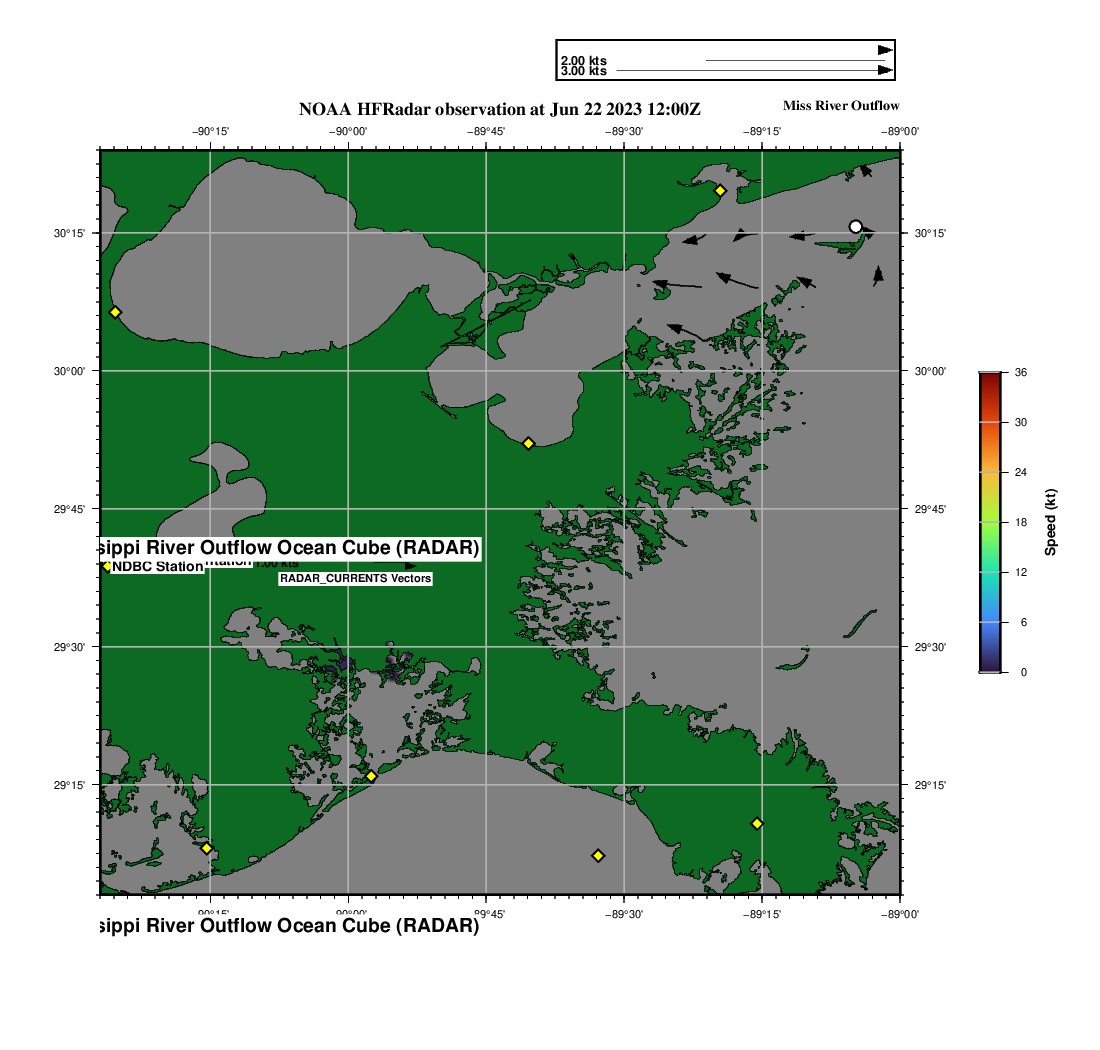Viewport: 1100px width, 1050px height.
Task: Select the NDBC Station legend text
Action: pos(157,567)
